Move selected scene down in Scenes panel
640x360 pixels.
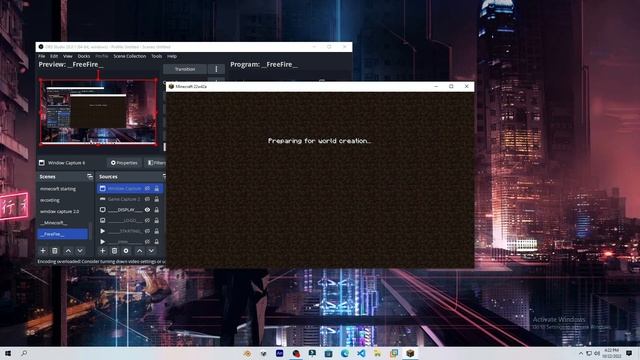[x=80, y=251]
